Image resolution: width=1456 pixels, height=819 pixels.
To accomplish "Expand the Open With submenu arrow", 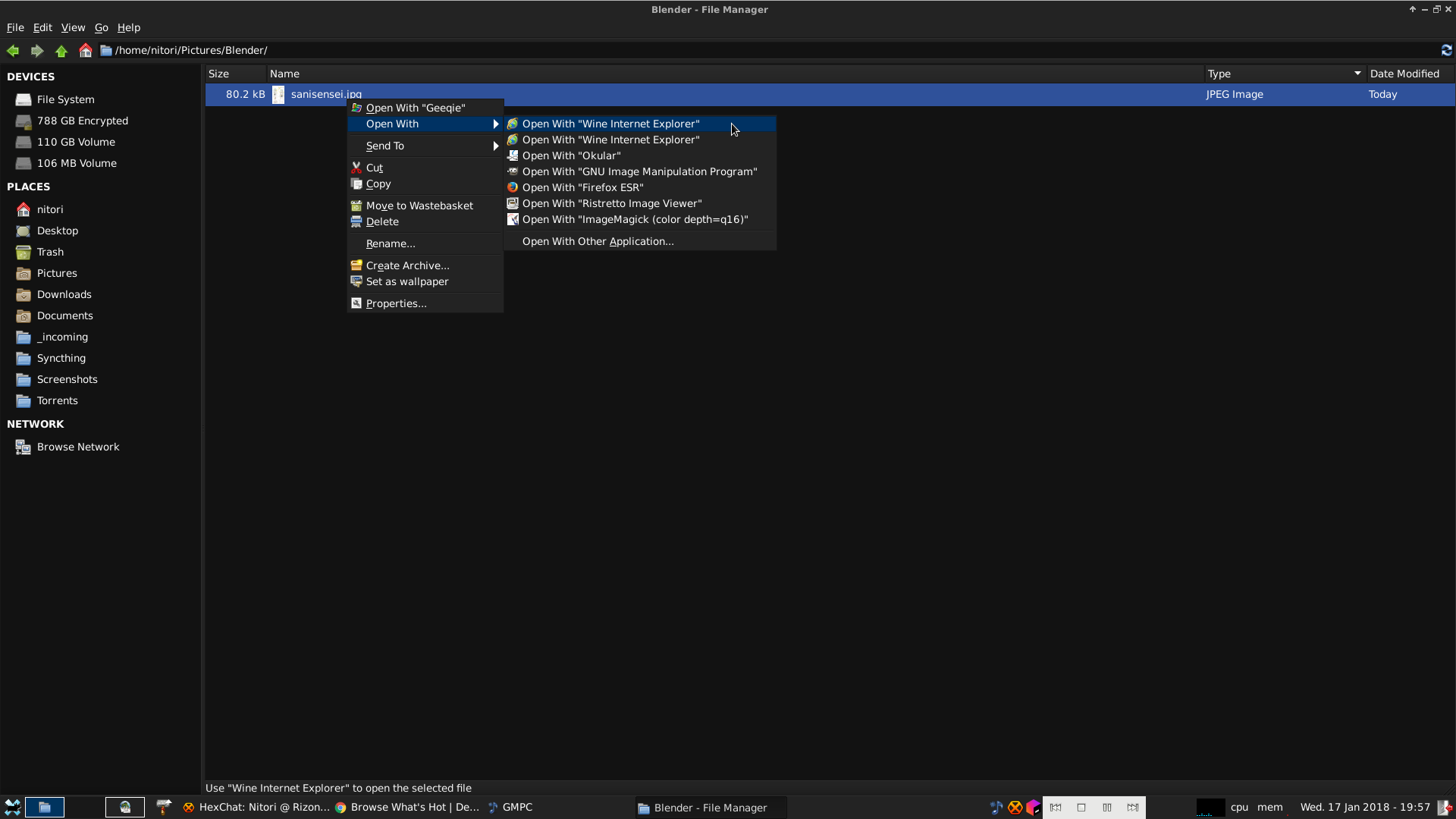I will [x=496, y=124].
